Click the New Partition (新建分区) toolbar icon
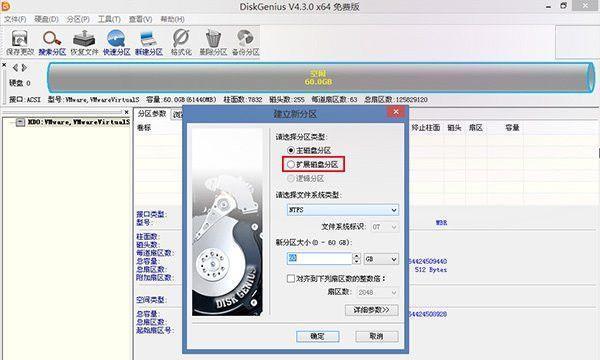 (149, 42)
